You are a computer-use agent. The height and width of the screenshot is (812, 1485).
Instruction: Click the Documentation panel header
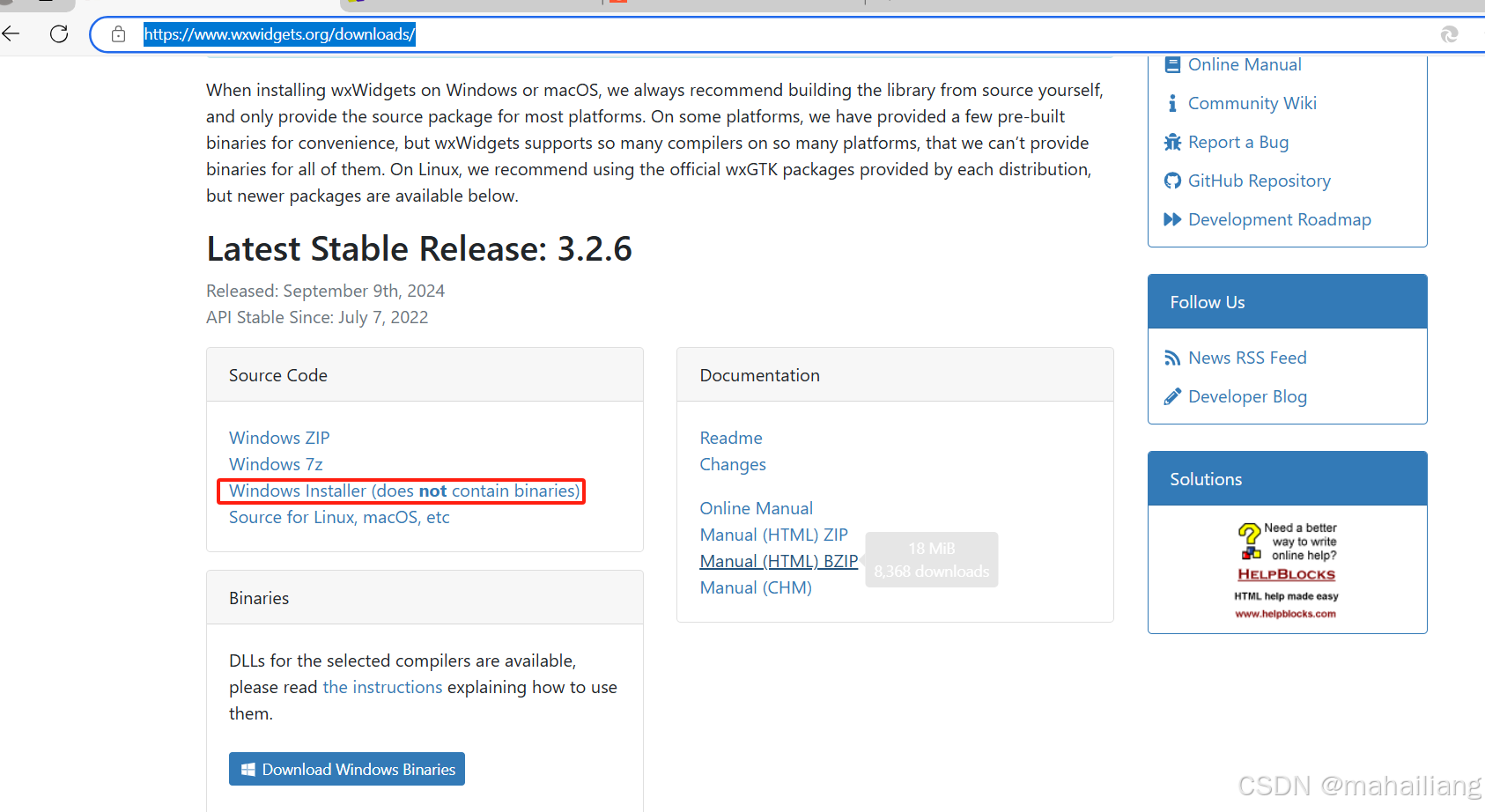pos(895,375)
